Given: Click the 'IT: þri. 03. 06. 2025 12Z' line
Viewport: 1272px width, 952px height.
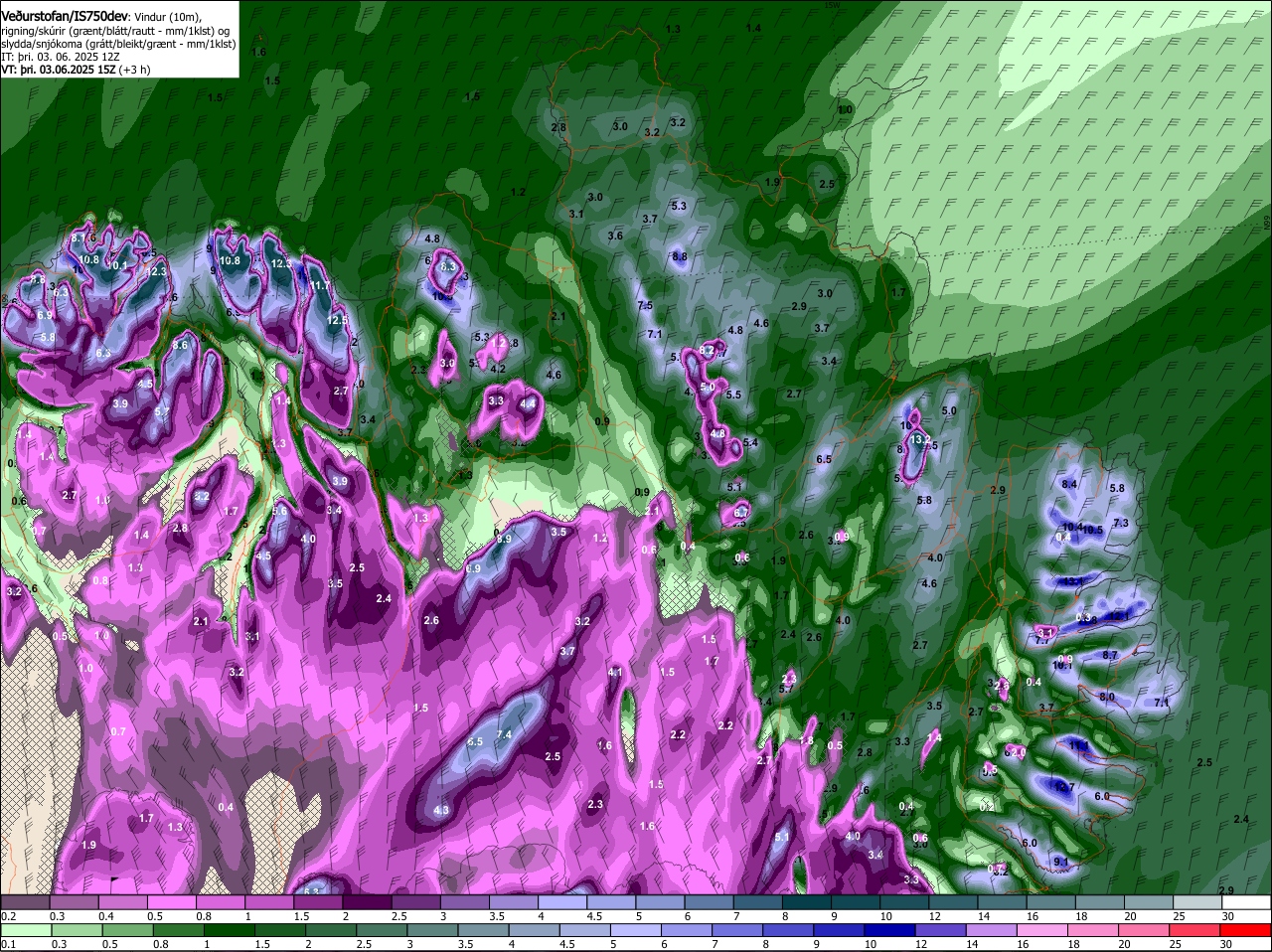Looking at the screenshot, I should click(59, 57).
